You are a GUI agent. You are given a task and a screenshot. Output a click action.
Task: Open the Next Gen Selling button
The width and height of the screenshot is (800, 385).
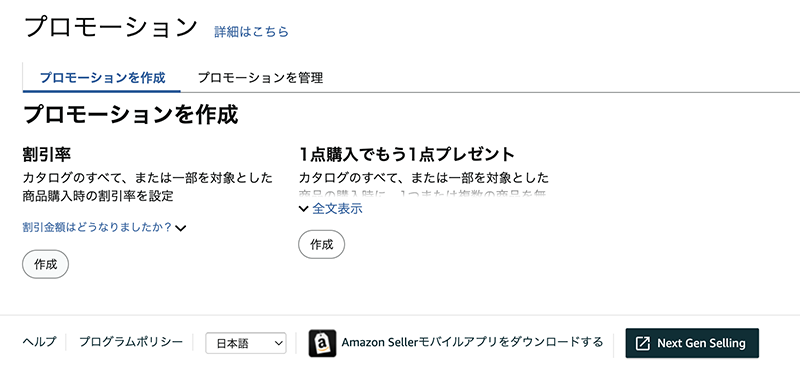692,343
